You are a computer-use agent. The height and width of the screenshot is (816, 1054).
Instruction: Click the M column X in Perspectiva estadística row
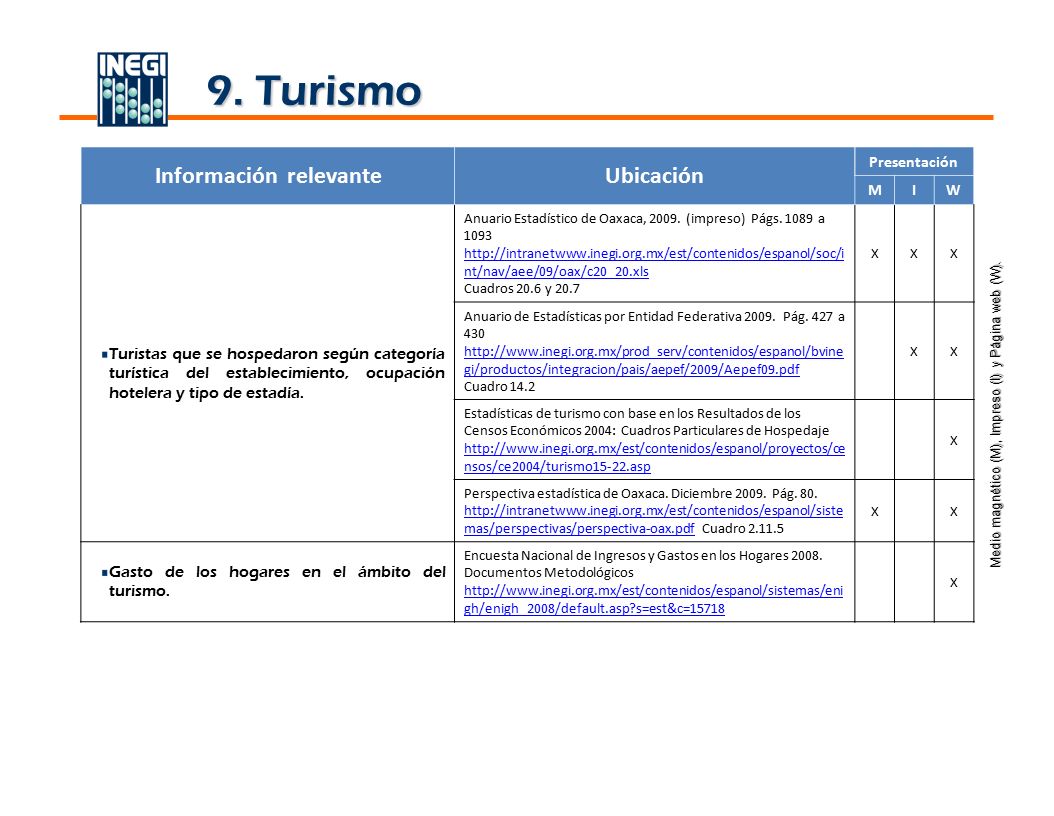[x=875, y=512]
